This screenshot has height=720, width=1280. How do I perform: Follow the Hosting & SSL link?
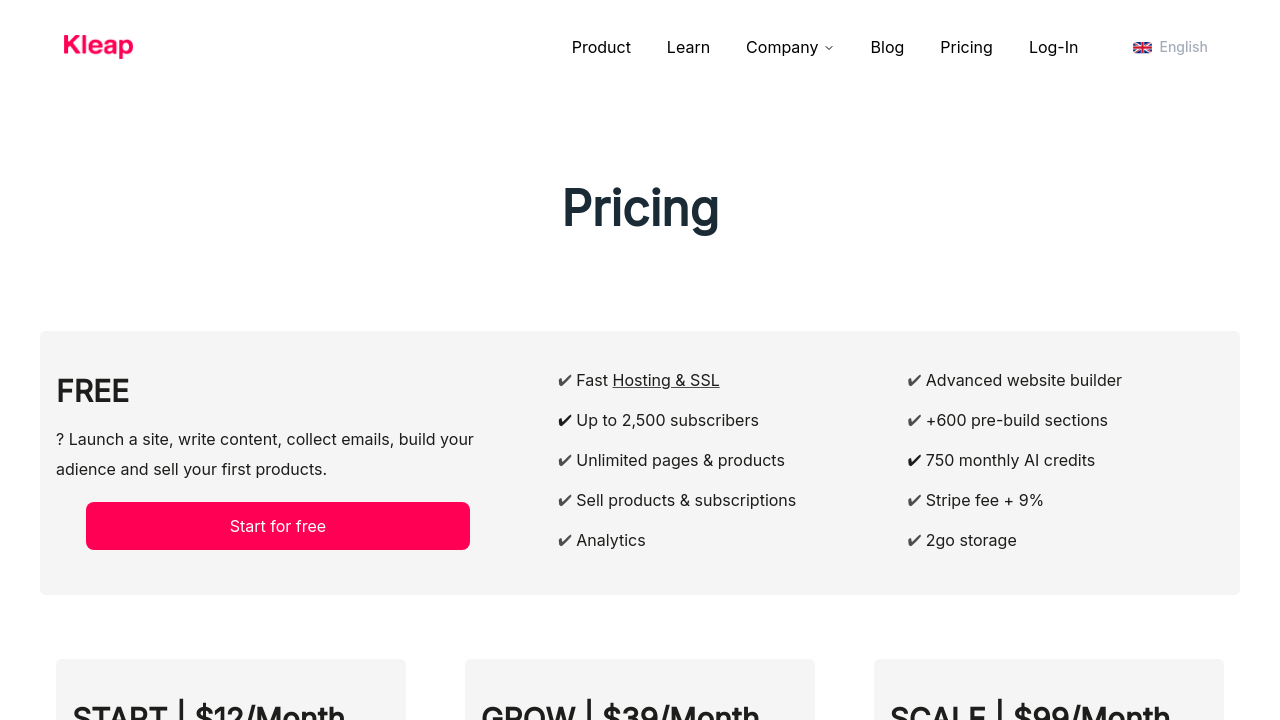[665, 380]
